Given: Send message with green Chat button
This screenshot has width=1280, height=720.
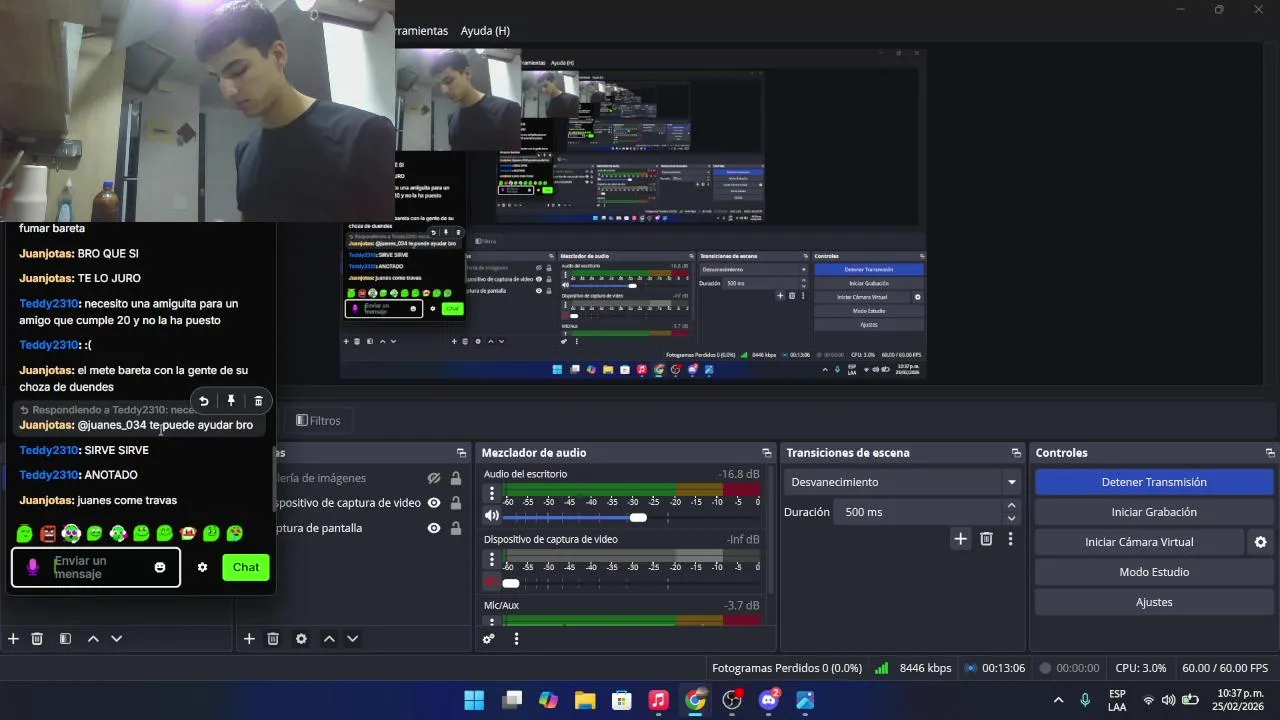Looking at the screenshot, I should click(246, 567).
